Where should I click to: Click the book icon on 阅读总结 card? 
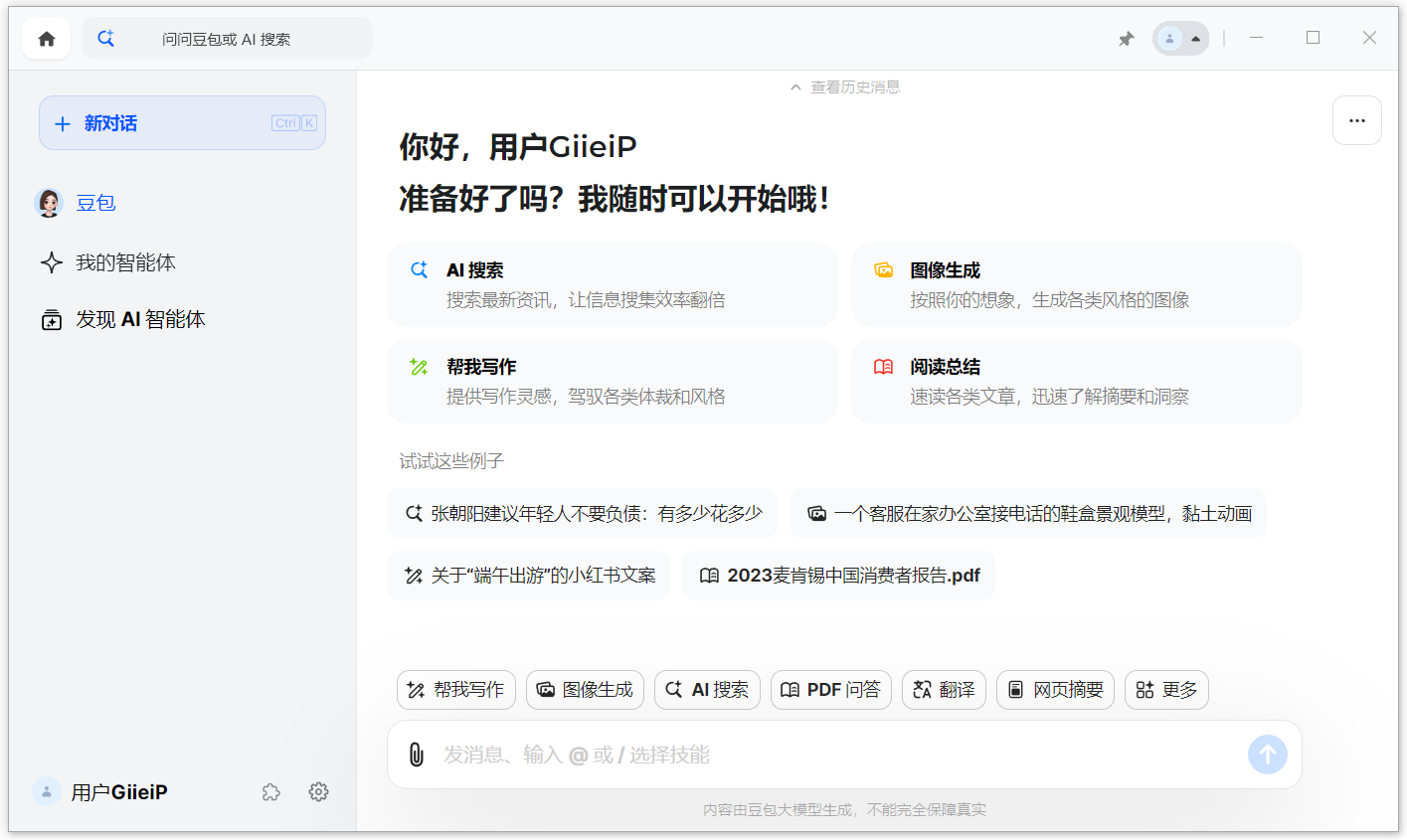883,367
